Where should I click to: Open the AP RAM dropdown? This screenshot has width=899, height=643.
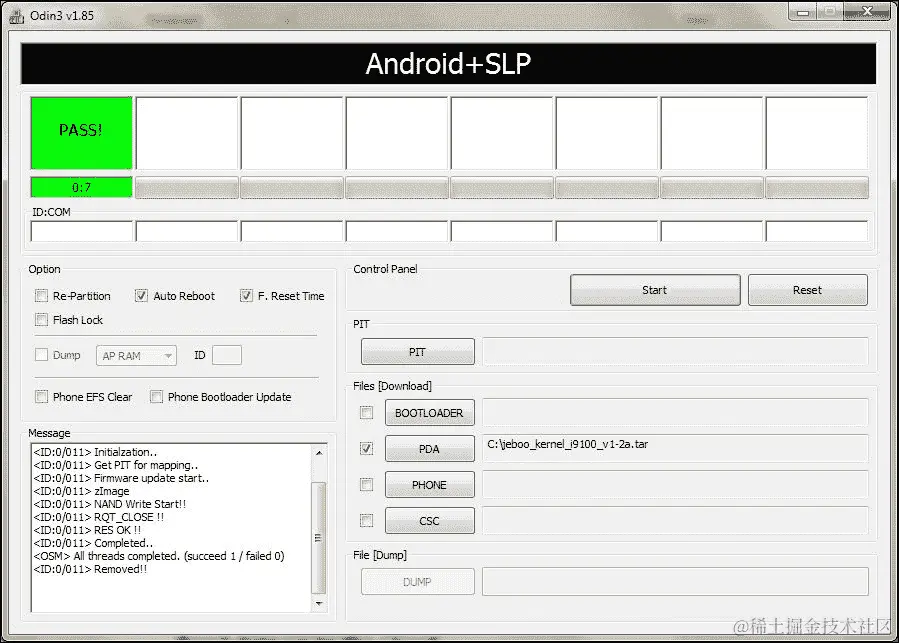(136, 355)
